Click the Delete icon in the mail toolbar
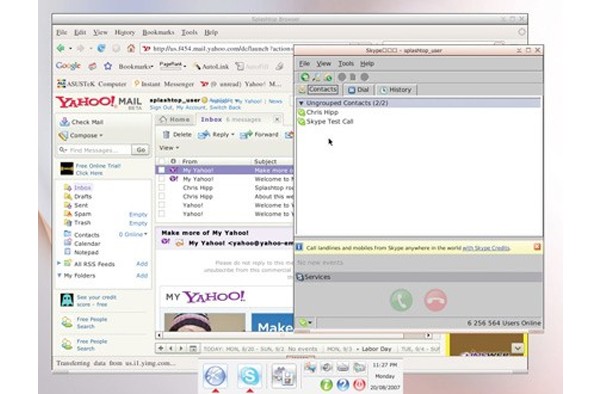Image resolution: width=600 pixels, height=394 pixels. click(166, 135)
